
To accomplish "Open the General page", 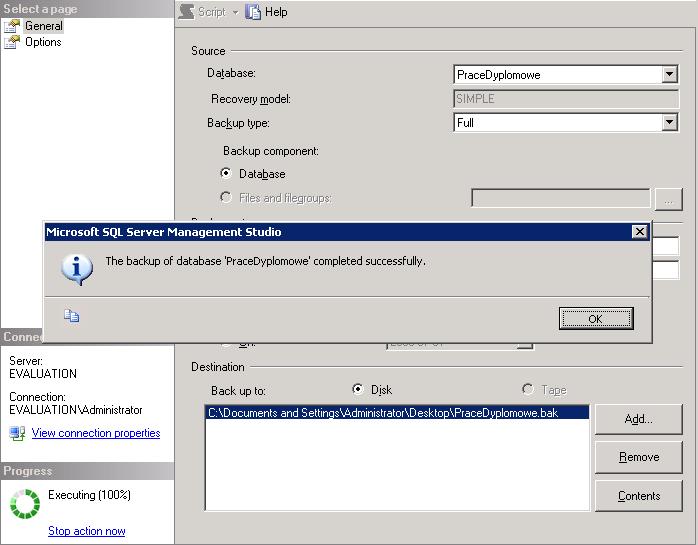I will [44, 26].
